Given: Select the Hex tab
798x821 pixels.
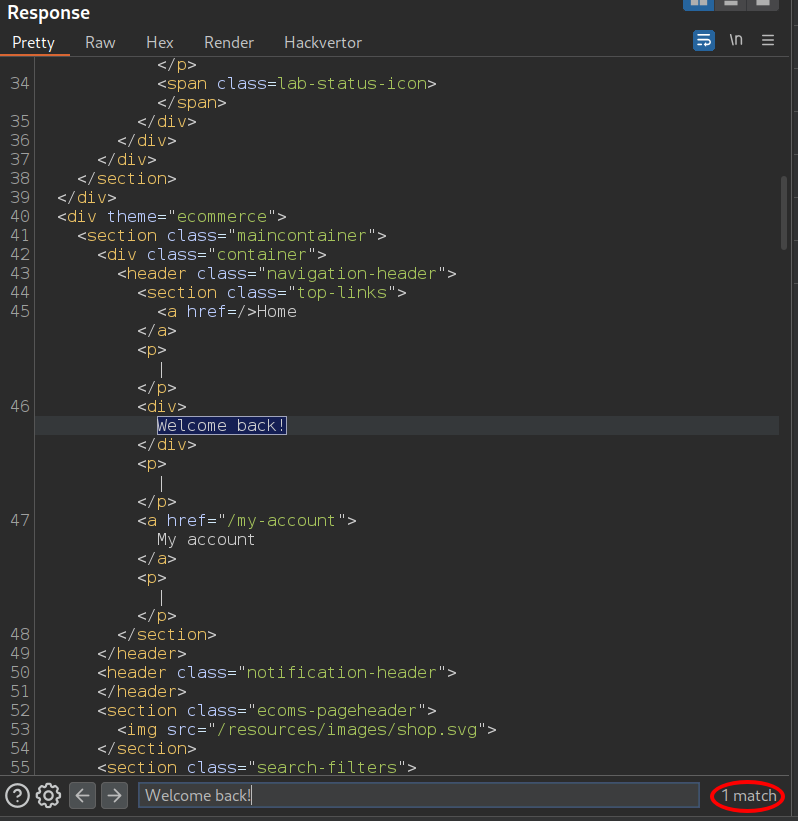Looking at the screenshot, I should point(160,43).
